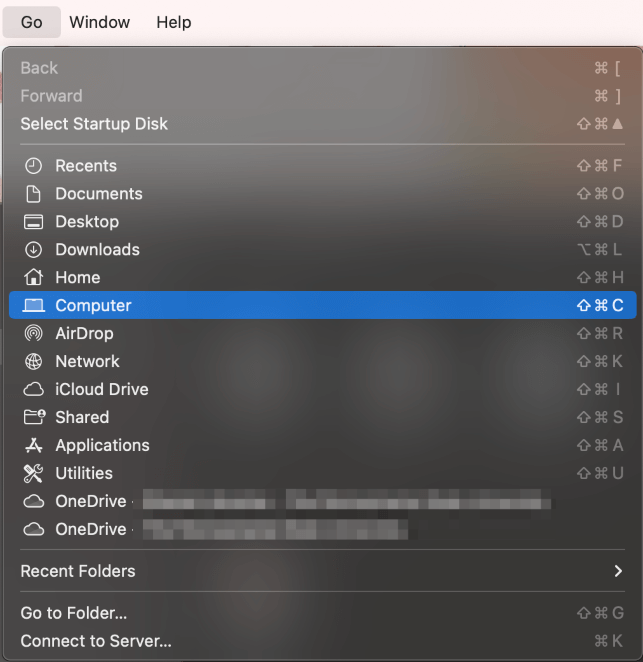Click the ⇧⌘F shortcut beside Recents
This screenshot has width=643, height=662.
click(600, 166)
